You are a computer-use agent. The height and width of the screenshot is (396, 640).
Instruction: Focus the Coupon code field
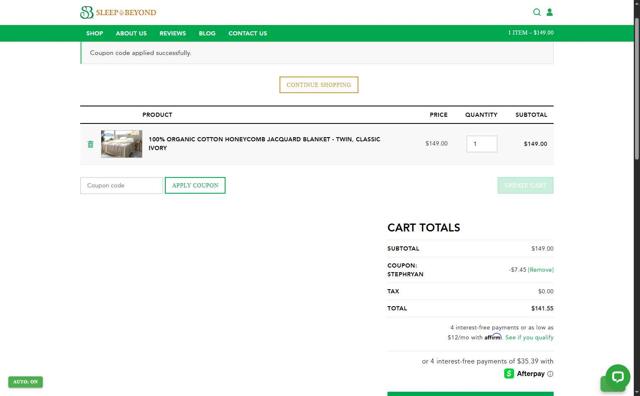tap(122, 185)
